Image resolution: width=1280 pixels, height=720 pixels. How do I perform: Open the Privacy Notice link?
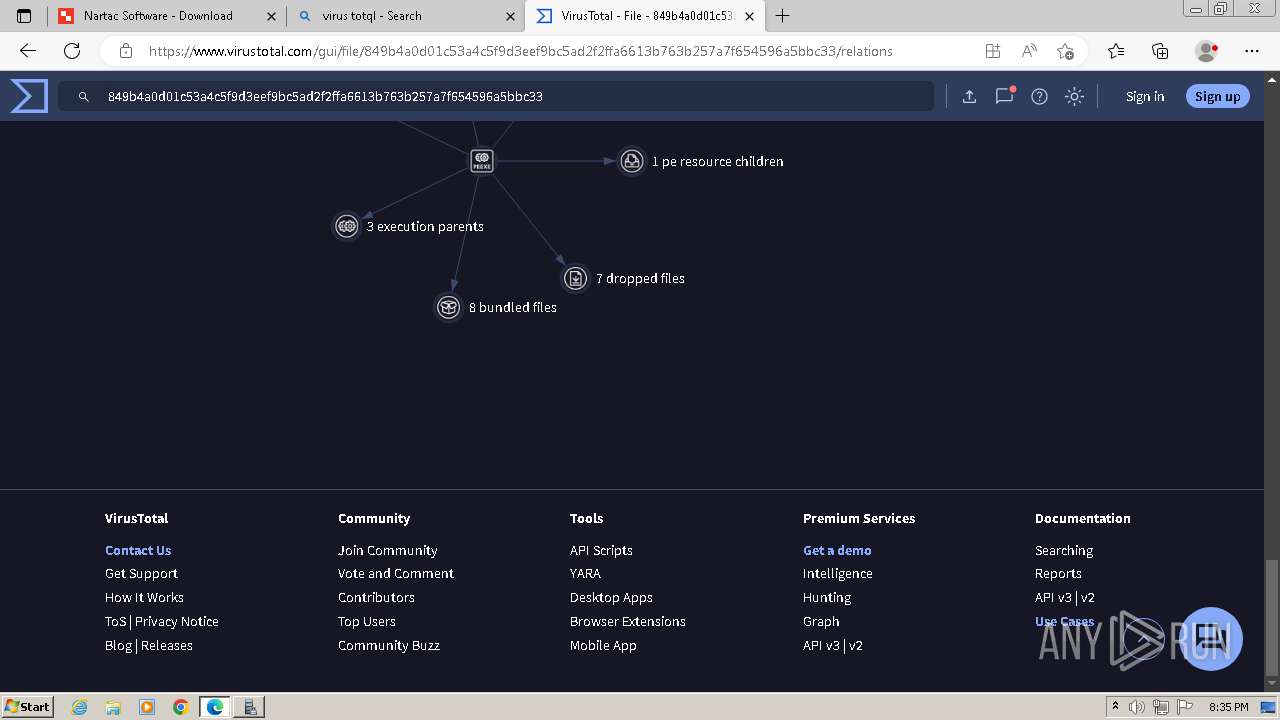[177, 621]
